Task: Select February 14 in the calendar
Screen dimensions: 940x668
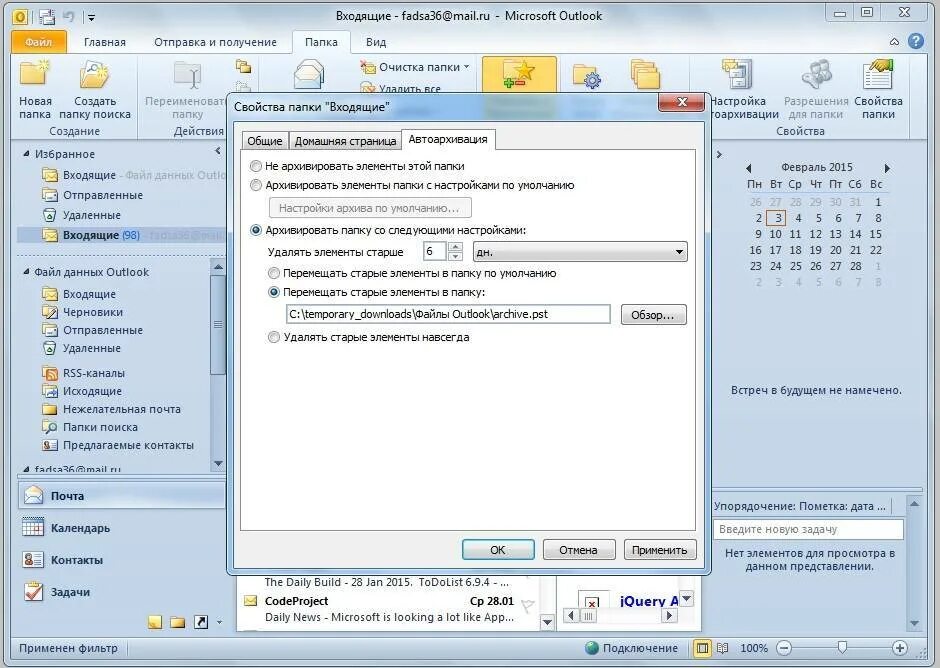Action: coord(855,234)
